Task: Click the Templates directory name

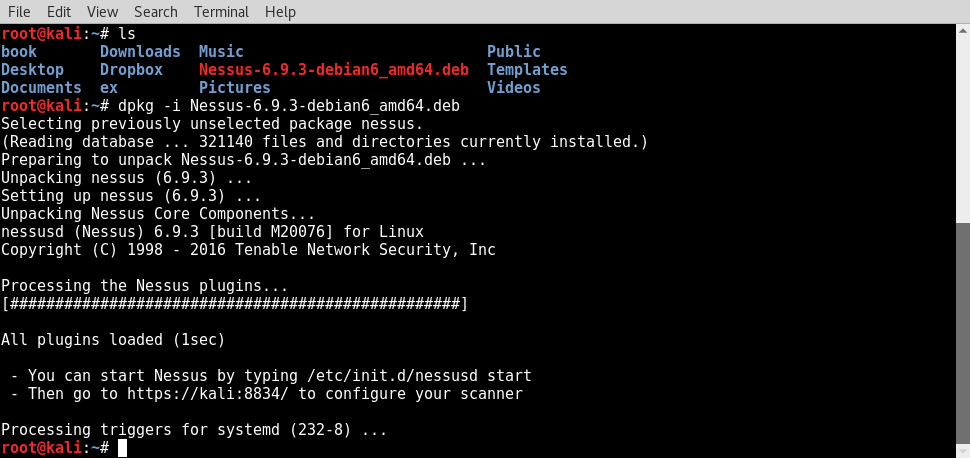Action: click(x=527, y=69)
